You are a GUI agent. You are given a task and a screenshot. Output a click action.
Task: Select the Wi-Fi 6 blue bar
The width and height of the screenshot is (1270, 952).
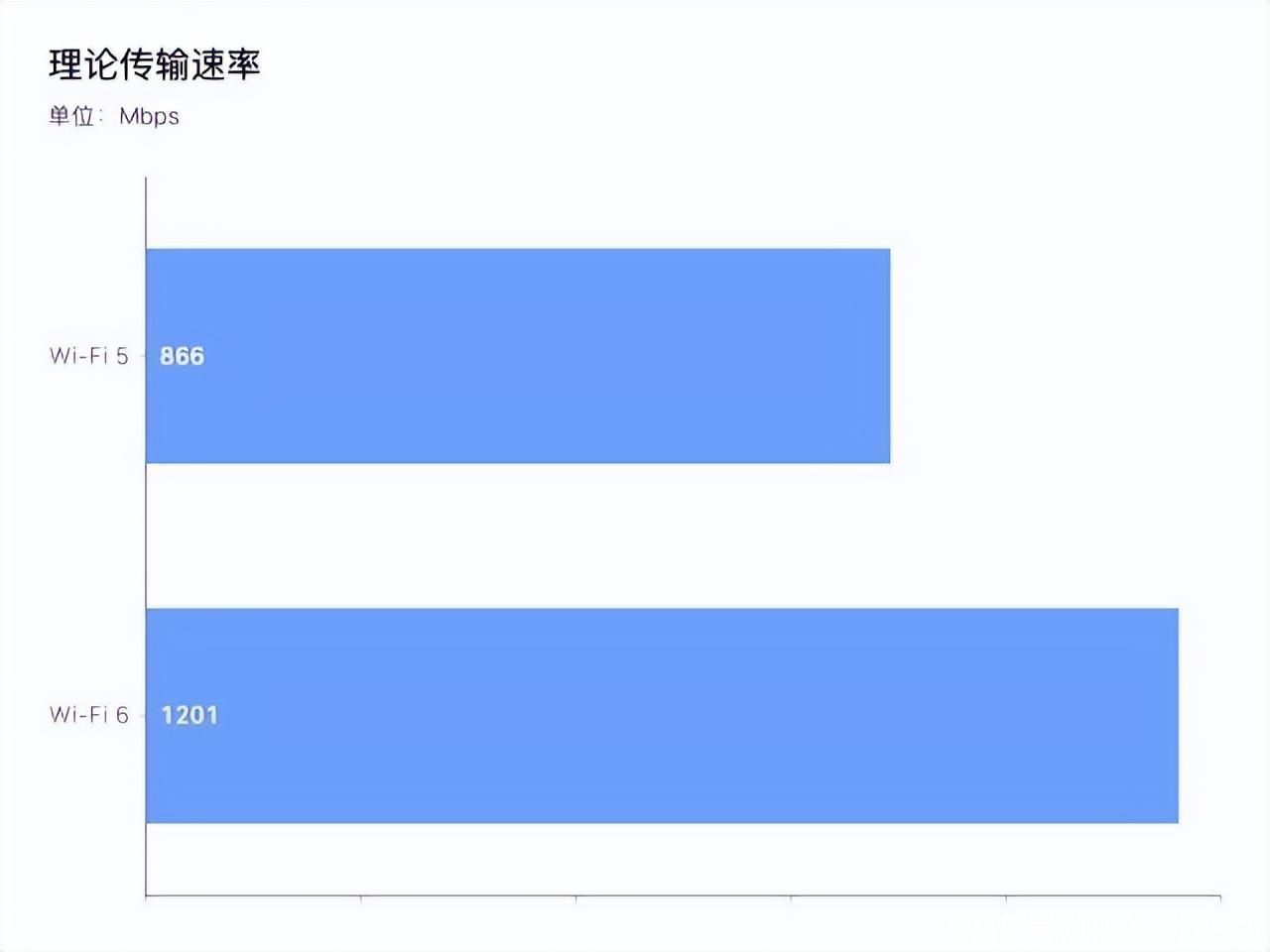(x=663, y=715)
